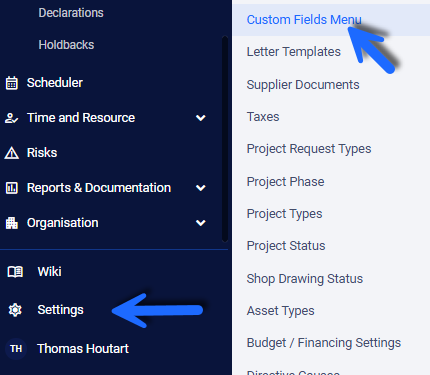
Task: Click the Time and Resource person icon
Action: coord(12,118)
